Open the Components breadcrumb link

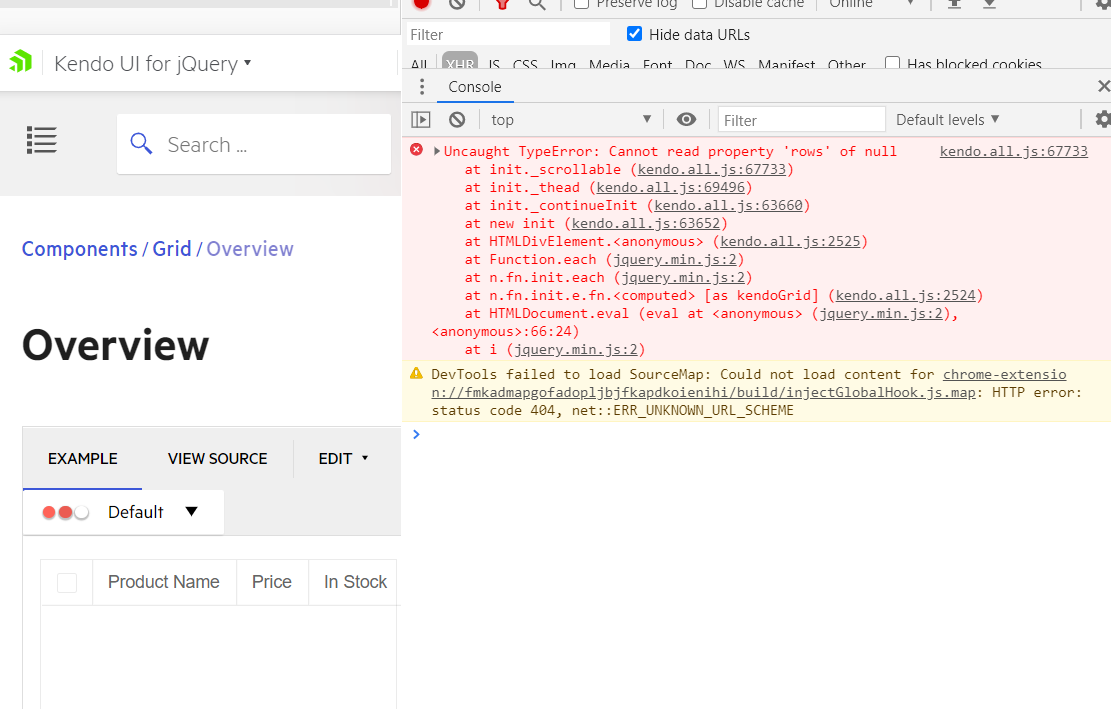[x=80, y=249]
